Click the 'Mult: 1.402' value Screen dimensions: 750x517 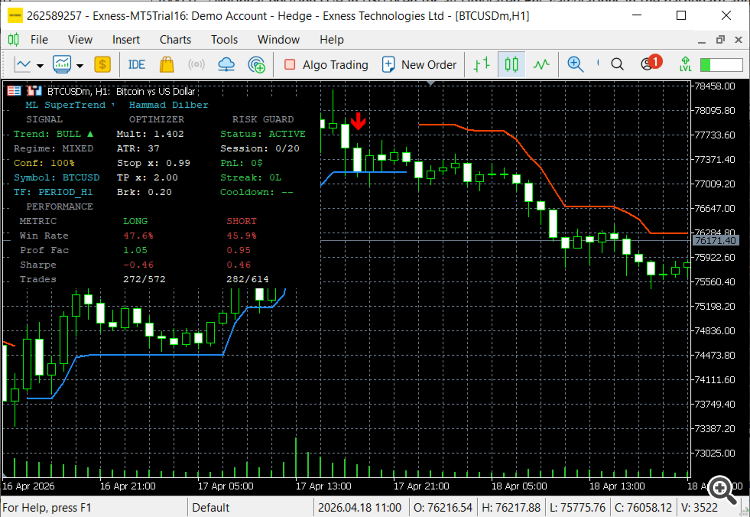150,134
